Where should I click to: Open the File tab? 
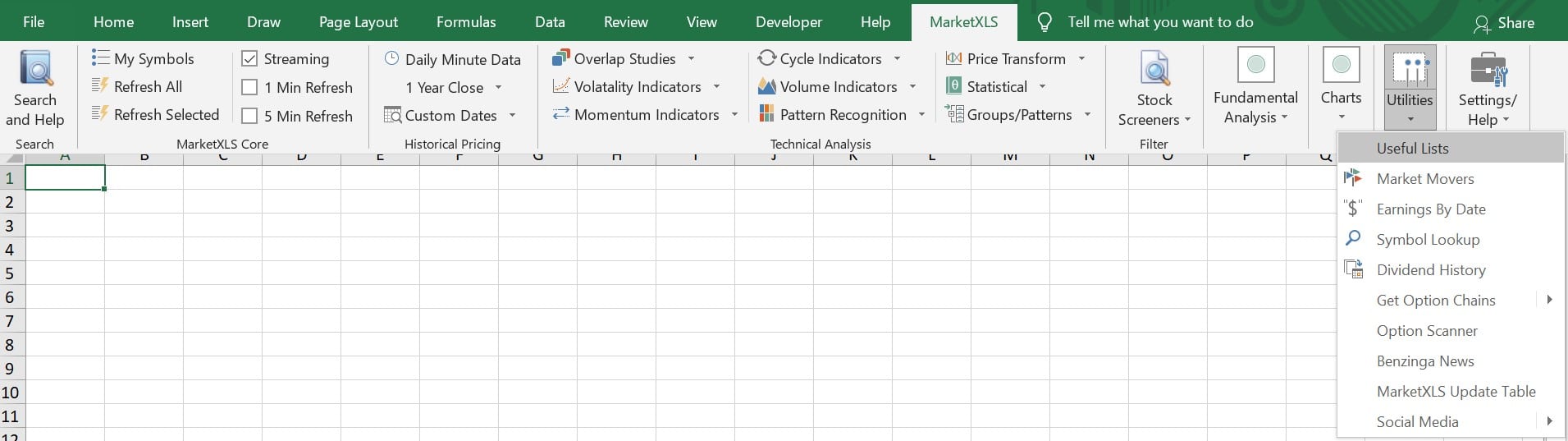click(34, 22)
